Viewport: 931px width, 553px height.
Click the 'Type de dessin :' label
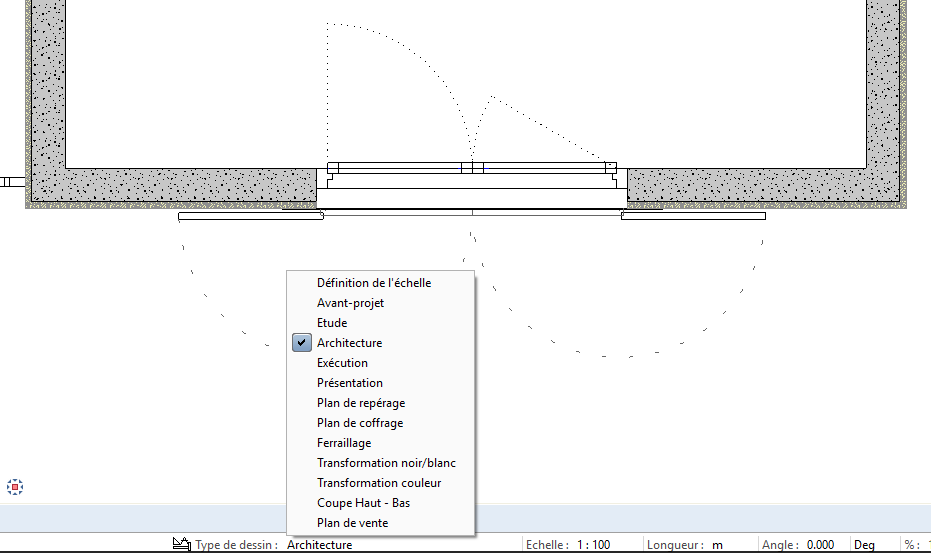click(236, 545)
